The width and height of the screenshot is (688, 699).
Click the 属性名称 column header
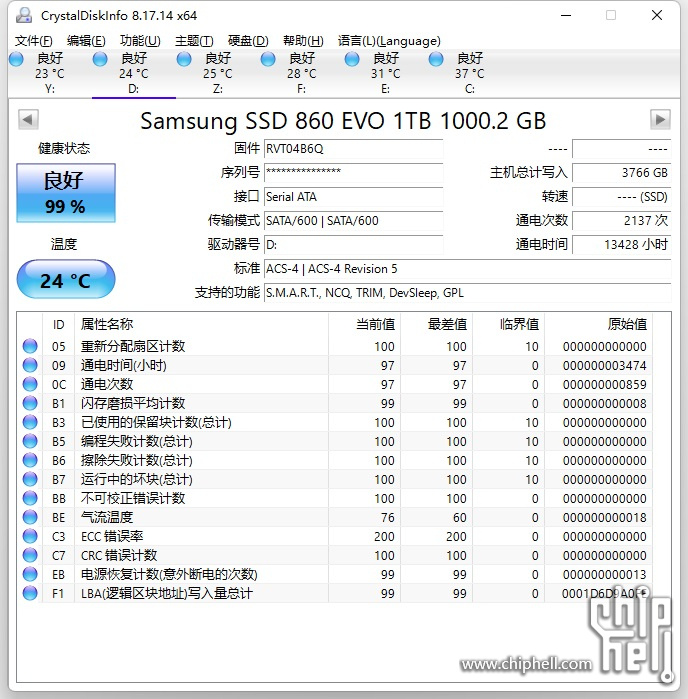click(x=202, y=324)
